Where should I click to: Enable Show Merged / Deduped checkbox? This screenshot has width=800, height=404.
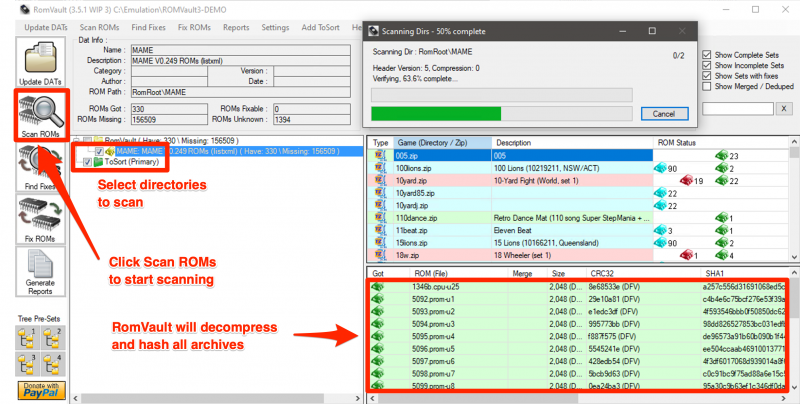tap(707, 86)
